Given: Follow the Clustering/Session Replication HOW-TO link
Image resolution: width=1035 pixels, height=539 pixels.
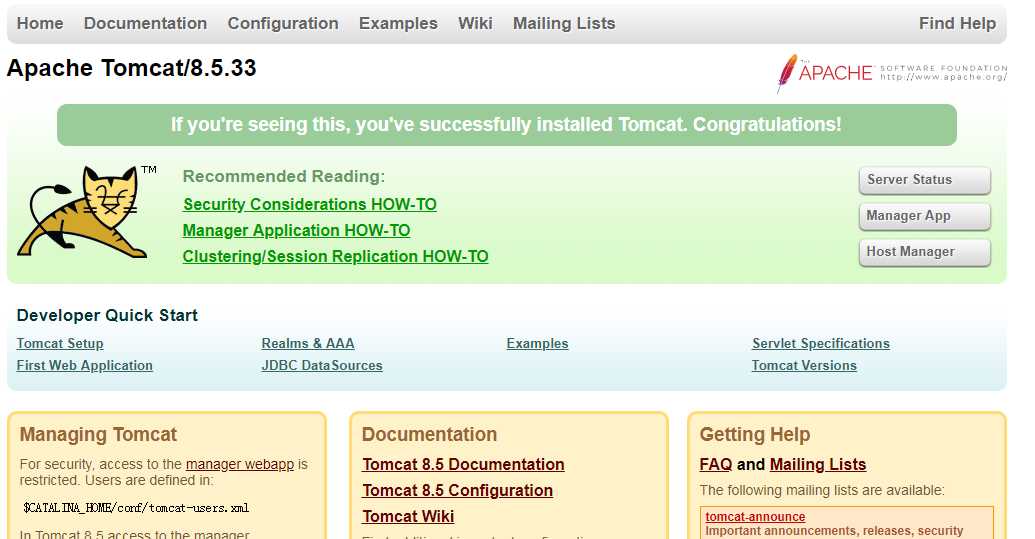Looking at the screenshot, I should [335, 256].
